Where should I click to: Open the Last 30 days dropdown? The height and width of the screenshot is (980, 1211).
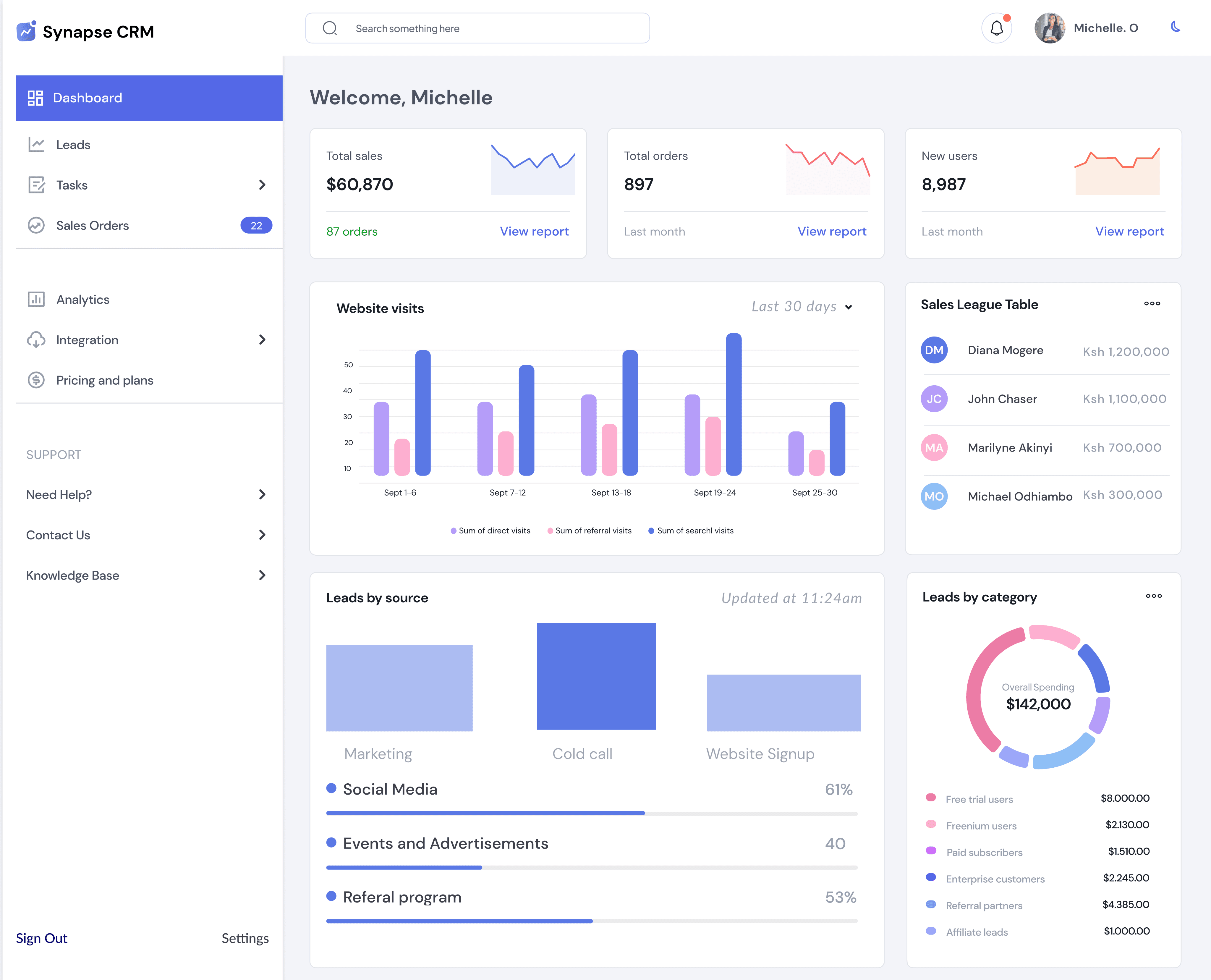click(x=801, y=307)
